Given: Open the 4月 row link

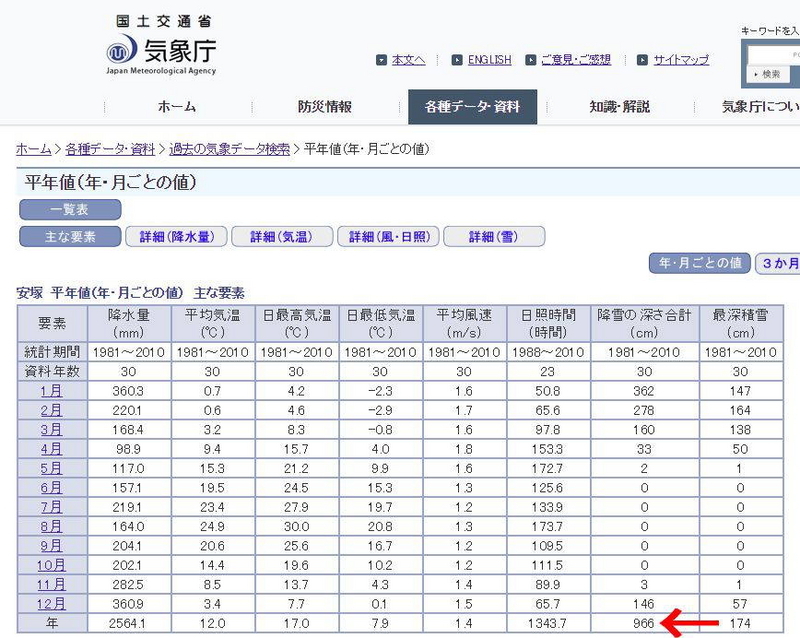Looking at the screenshot, I should click(x=52, y=449).
